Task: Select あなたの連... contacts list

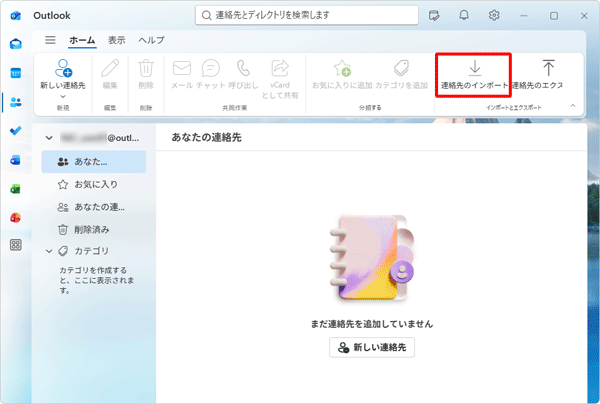Action: [x=94, y=207]
